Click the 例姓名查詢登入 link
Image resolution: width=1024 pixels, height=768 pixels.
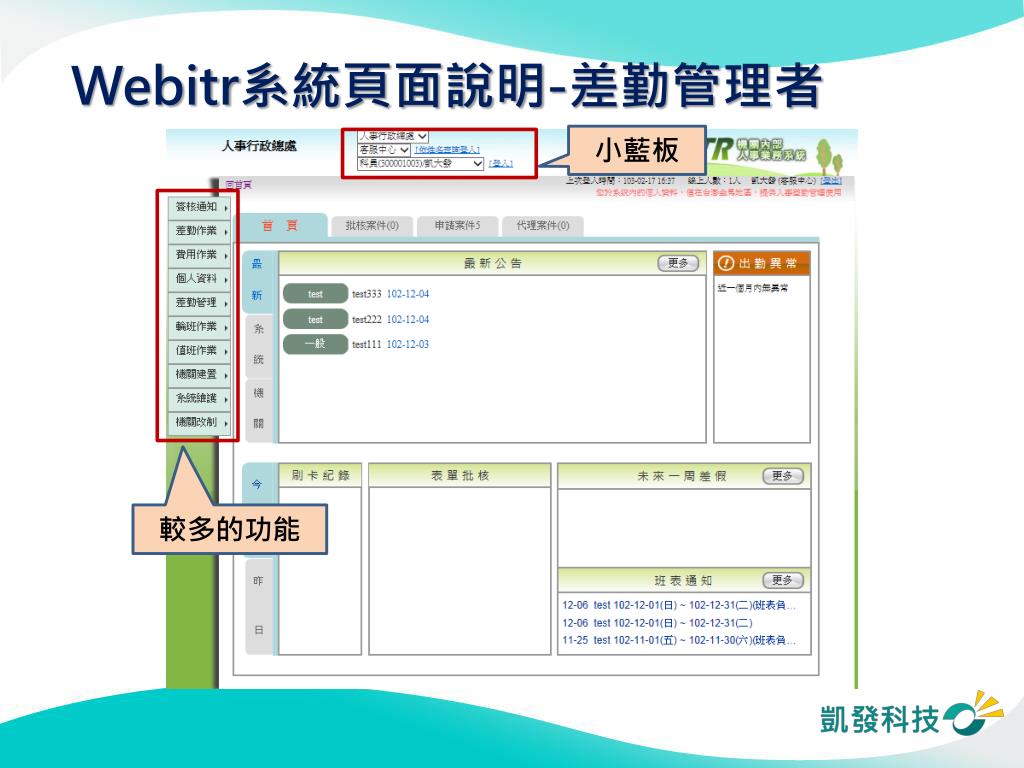point(447,150)
